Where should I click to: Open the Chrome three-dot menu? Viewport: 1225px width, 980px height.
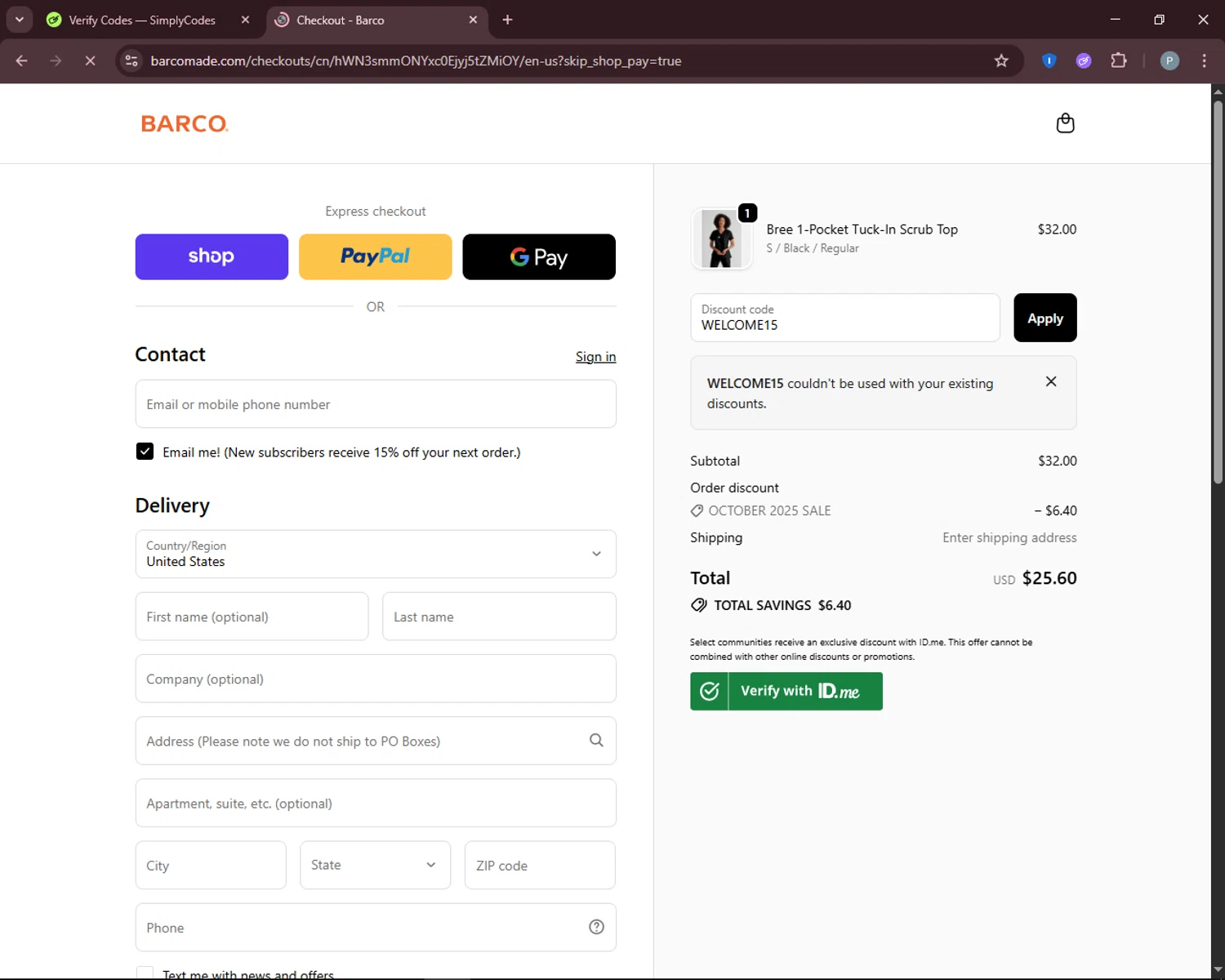coord(1204,60)
